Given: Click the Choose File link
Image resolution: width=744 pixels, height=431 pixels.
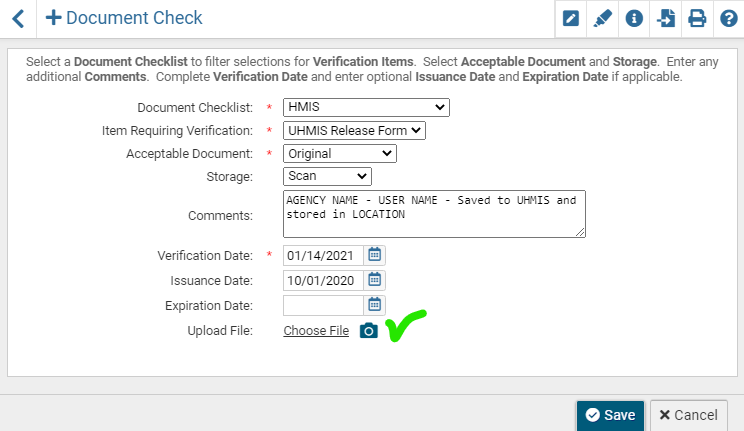Looking at the screenshot, I should coord(316,330).
